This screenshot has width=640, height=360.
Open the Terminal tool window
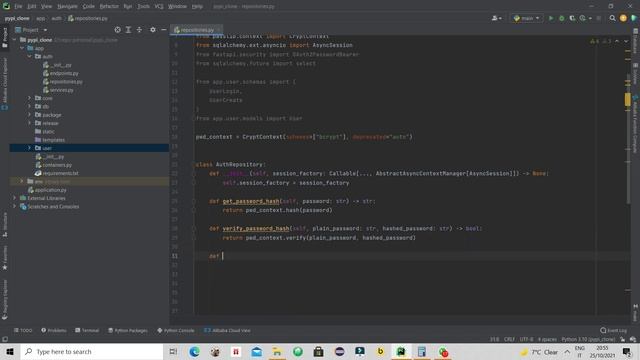point(87,330)
